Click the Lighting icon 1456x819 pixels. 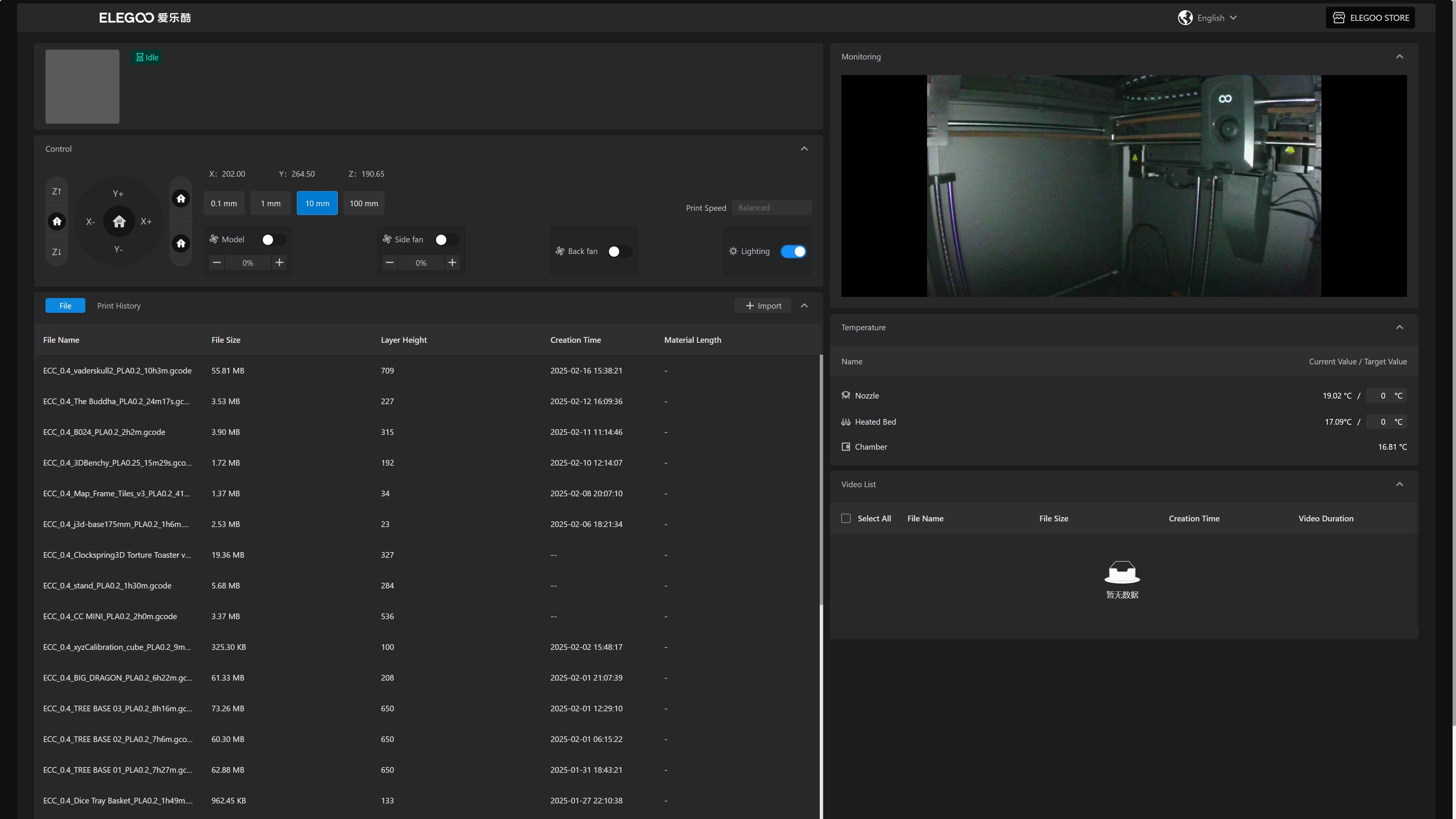tap(733, 251)
